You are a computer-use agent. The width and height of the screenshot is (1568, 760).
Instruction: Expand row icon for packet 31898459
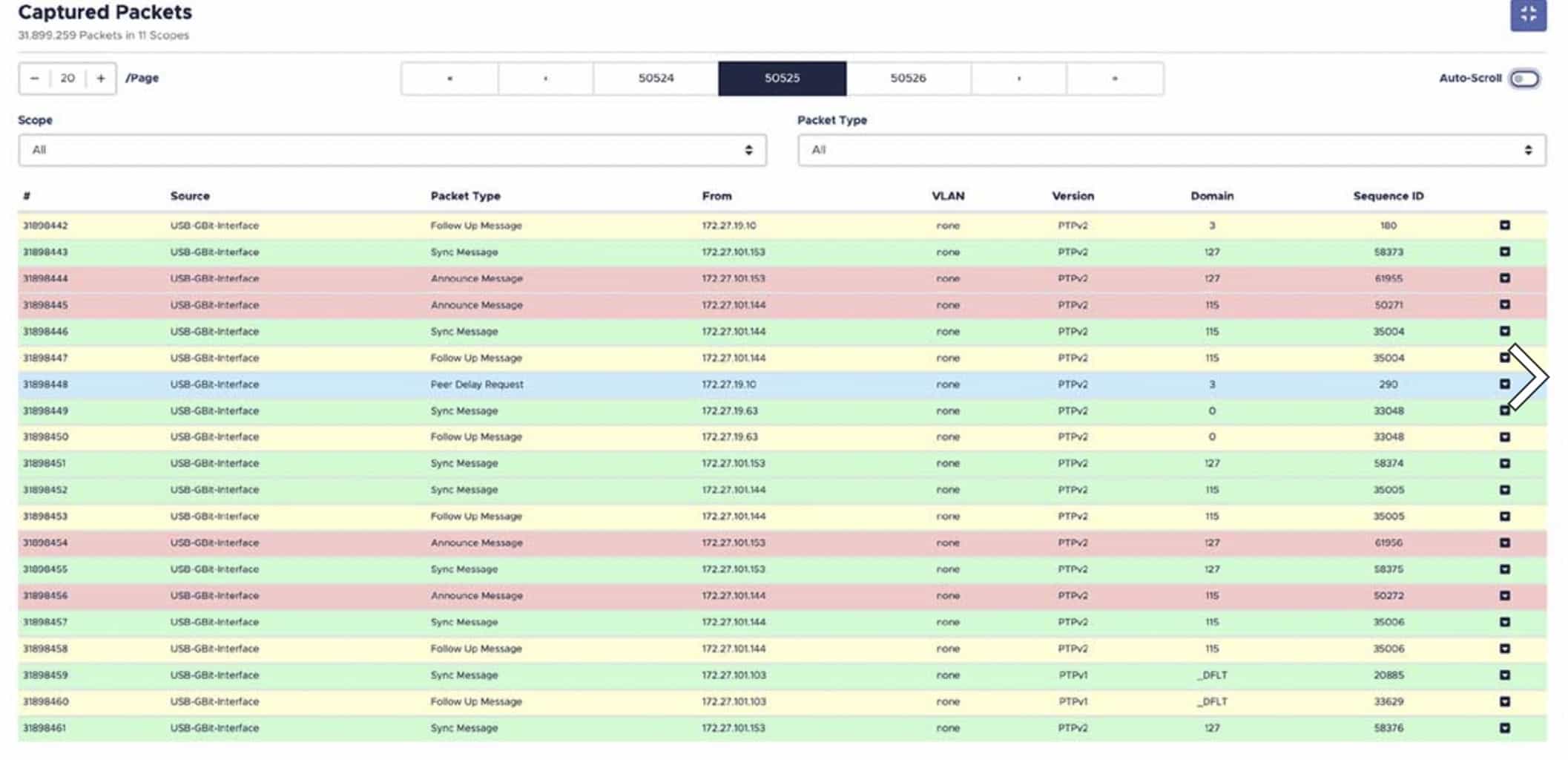click(x=1504, y=675)
